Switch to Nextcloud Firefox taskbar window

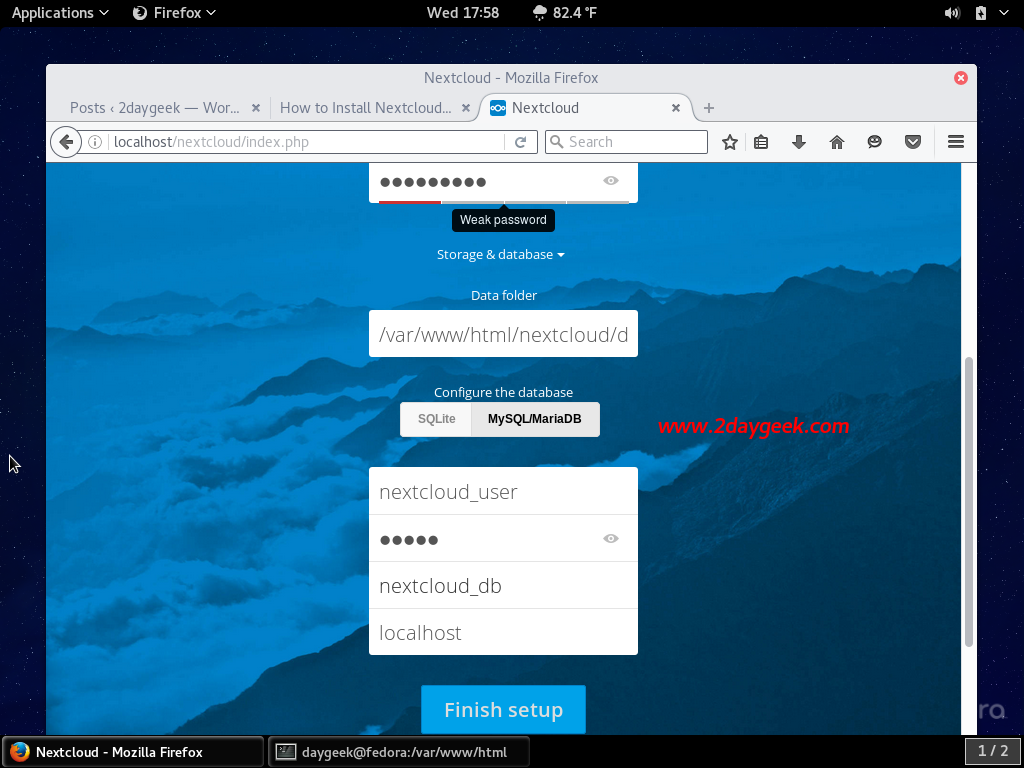(133, 752)
